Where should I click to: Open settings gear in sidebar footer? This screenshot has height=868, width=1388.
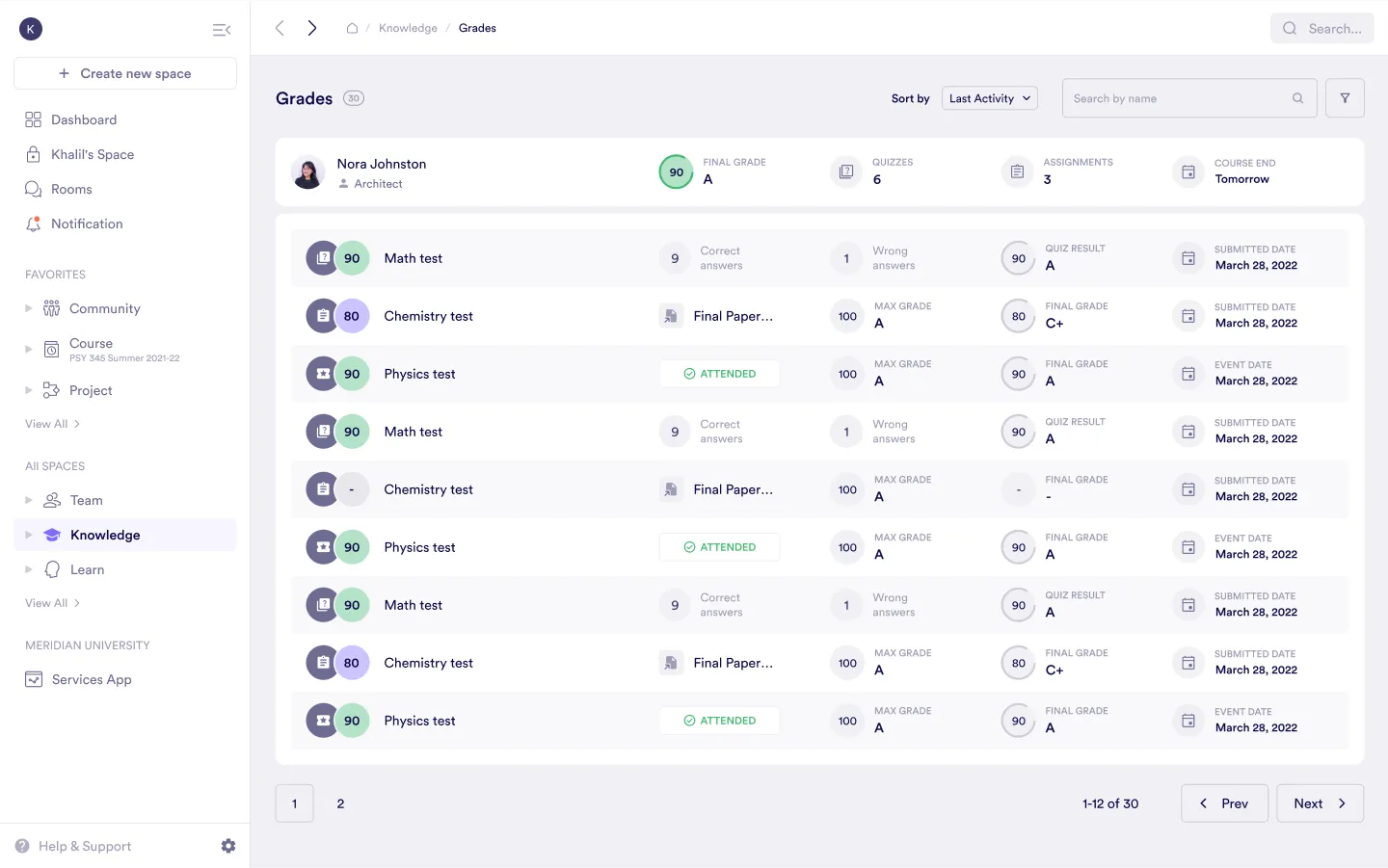click(228, 846)
